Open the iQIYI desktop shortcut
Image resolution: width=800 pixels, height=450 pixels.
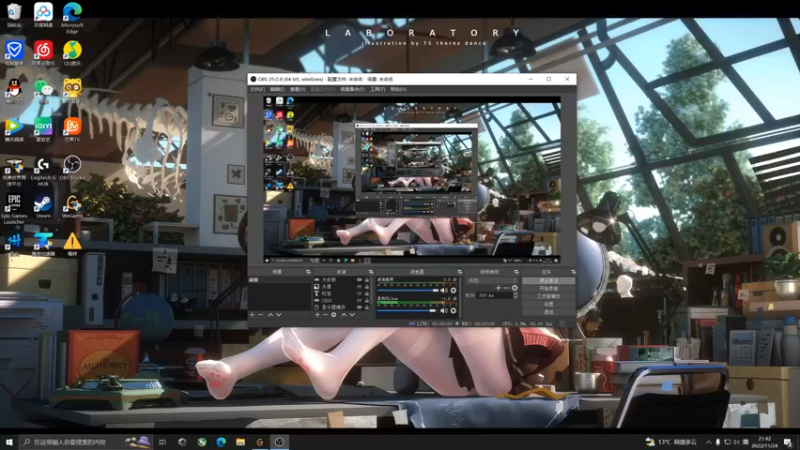click(43, 129)
